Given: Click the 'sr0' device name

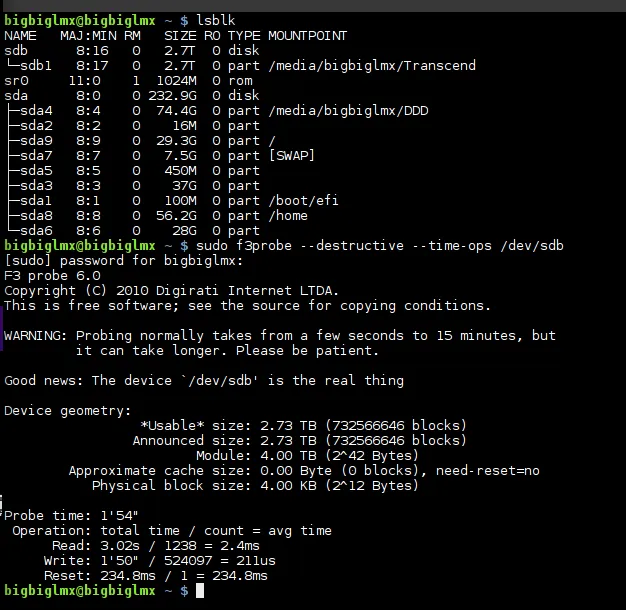Looking at the screenshot, I should point(16,81).
